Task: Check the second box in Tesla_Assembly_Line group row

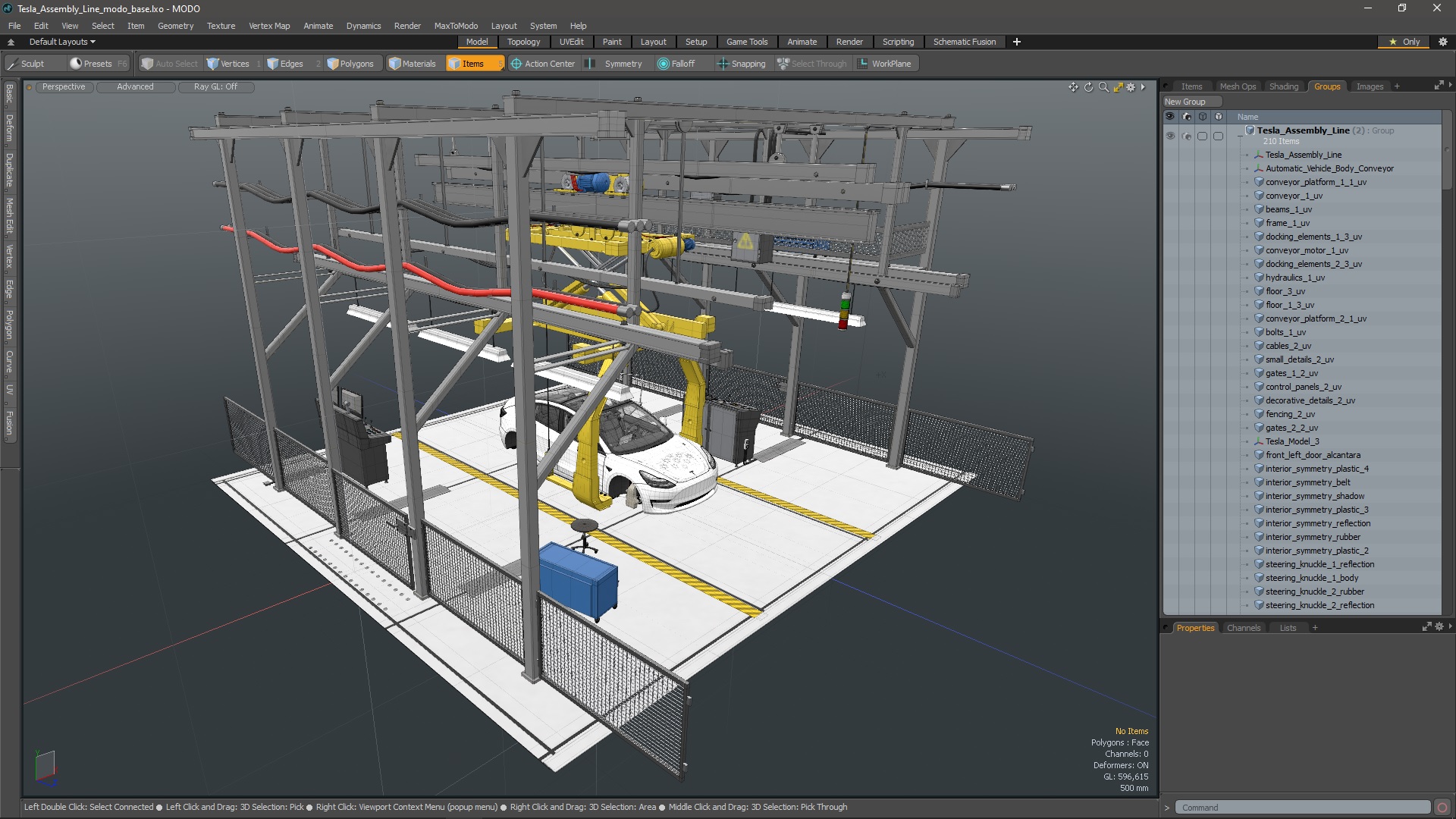Action: click(1219, 136)
